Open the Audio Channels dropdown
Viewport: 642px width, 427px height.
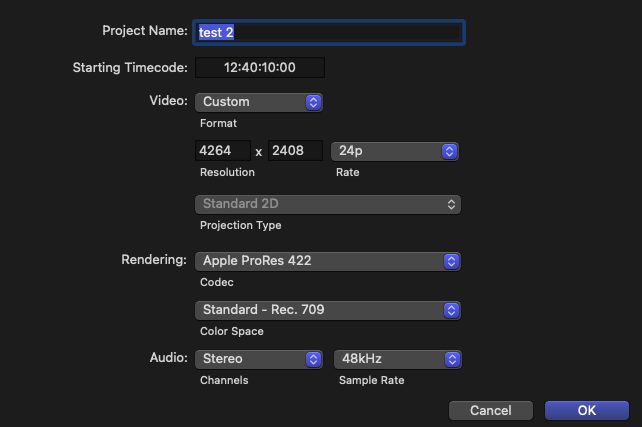257,358
